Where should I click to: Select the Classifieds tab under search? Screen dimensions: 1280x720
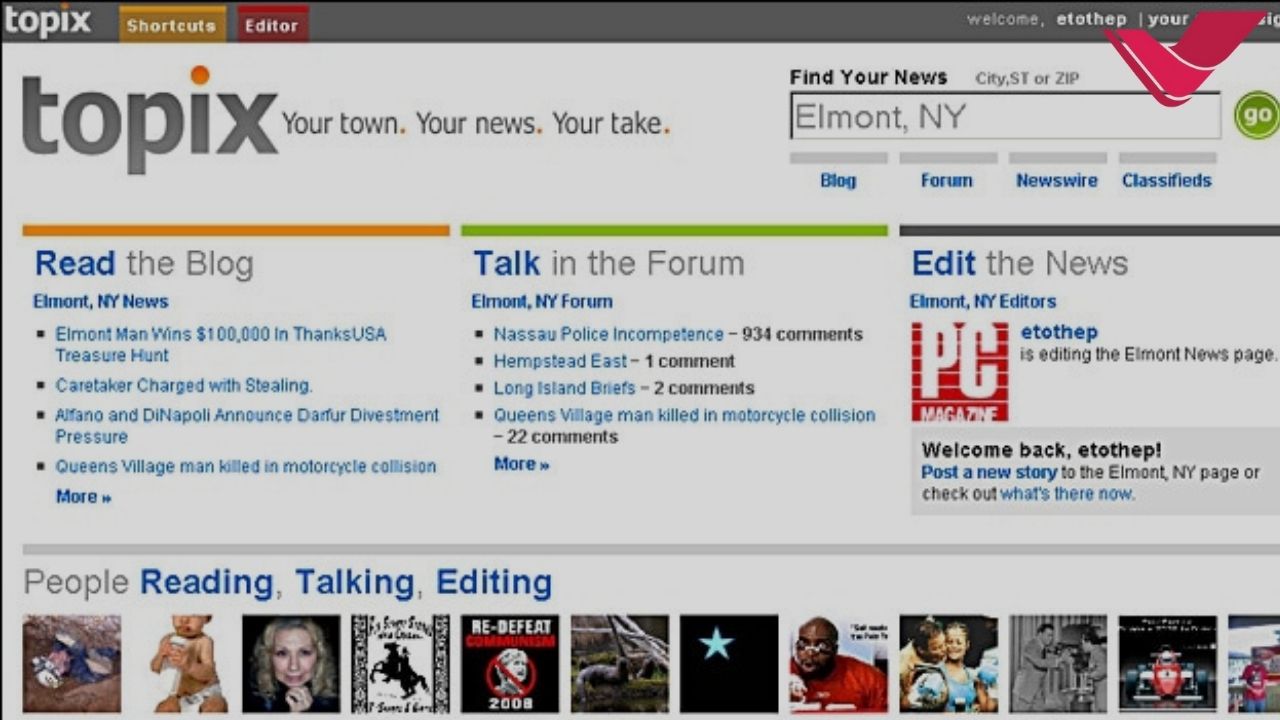tap(1166, 181)
